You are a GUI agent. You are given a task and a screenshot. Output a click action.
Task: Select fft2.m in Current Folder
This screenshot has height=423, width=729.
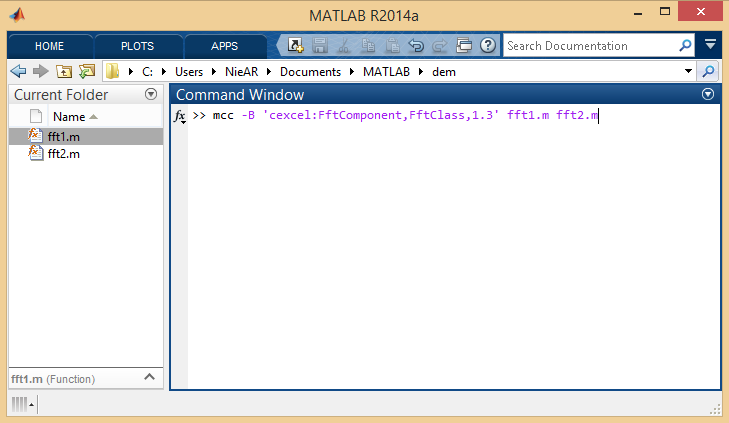click(x=64, y=154)
